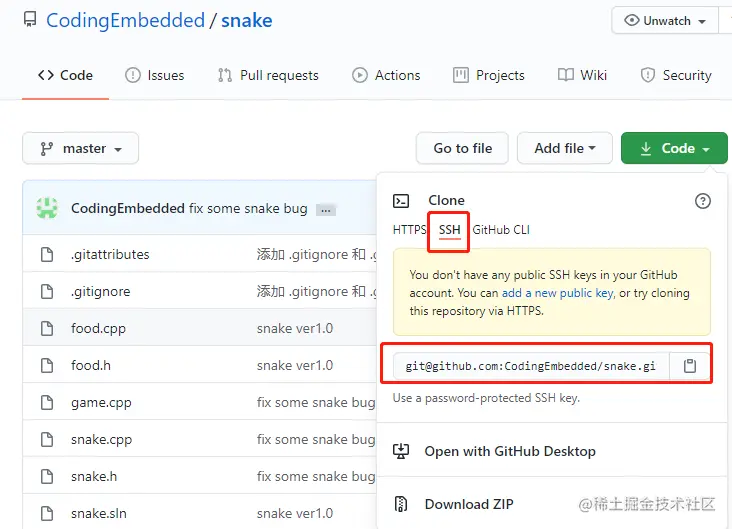
Task: Click the file icon beside snake.cpp
Action: pyautogui.click(x=47, y=440)
